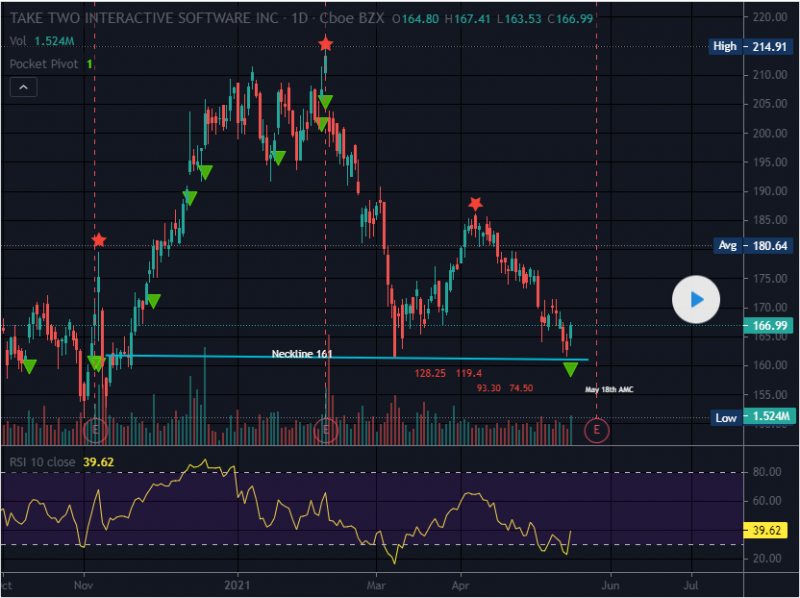Click the 190.00 price axis label
Screen dimensions: 800x598
(x=770, y=191)
